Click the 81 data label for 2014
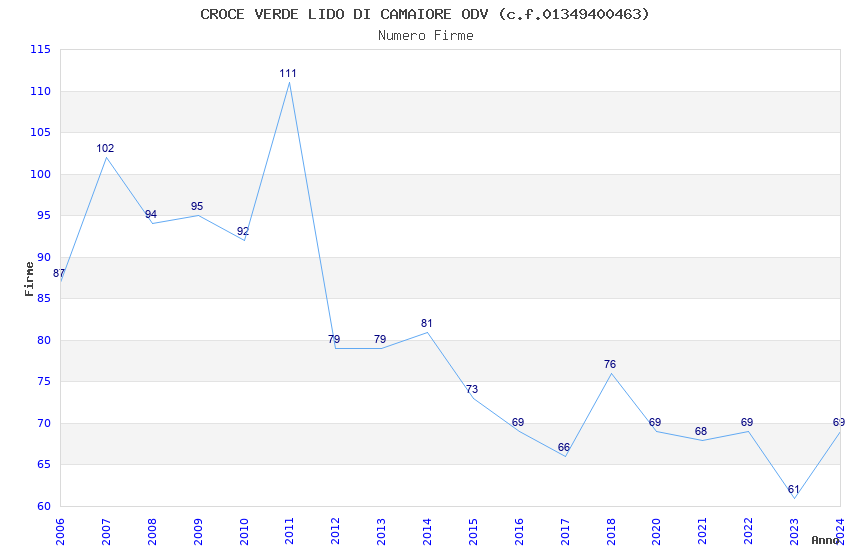 (x=427, y=323)
